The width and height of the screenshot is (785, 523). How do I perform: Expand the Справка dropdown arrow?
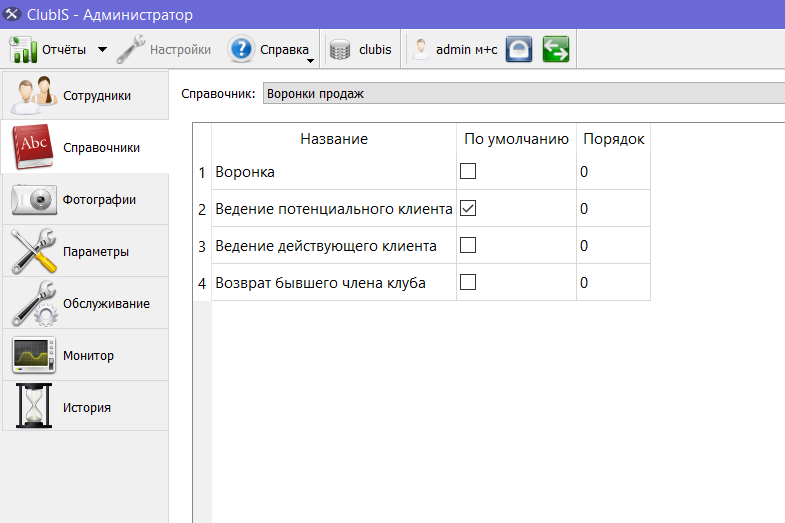(x=310, y=61)
